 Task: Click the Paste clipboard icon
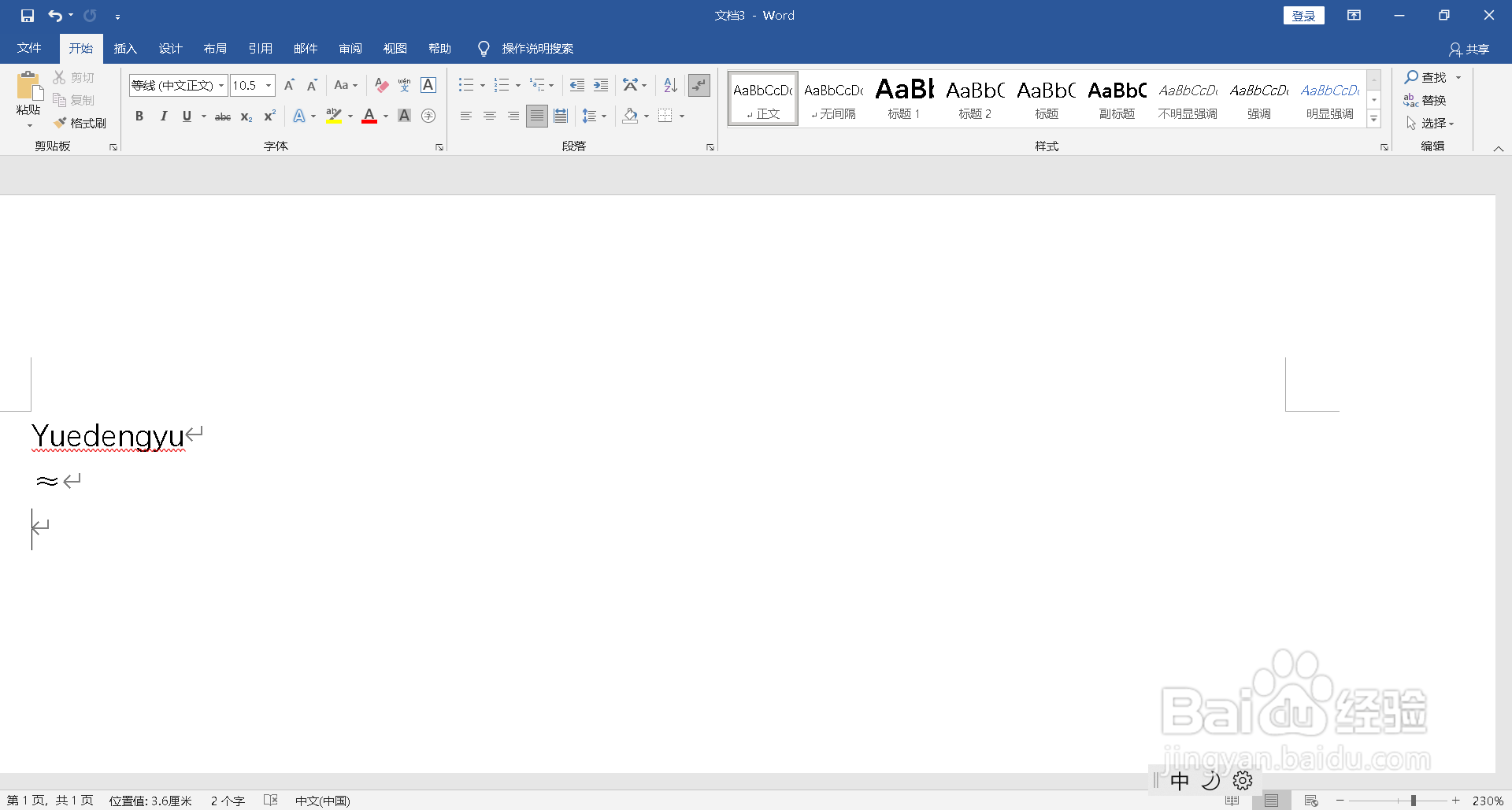[29, 87]
